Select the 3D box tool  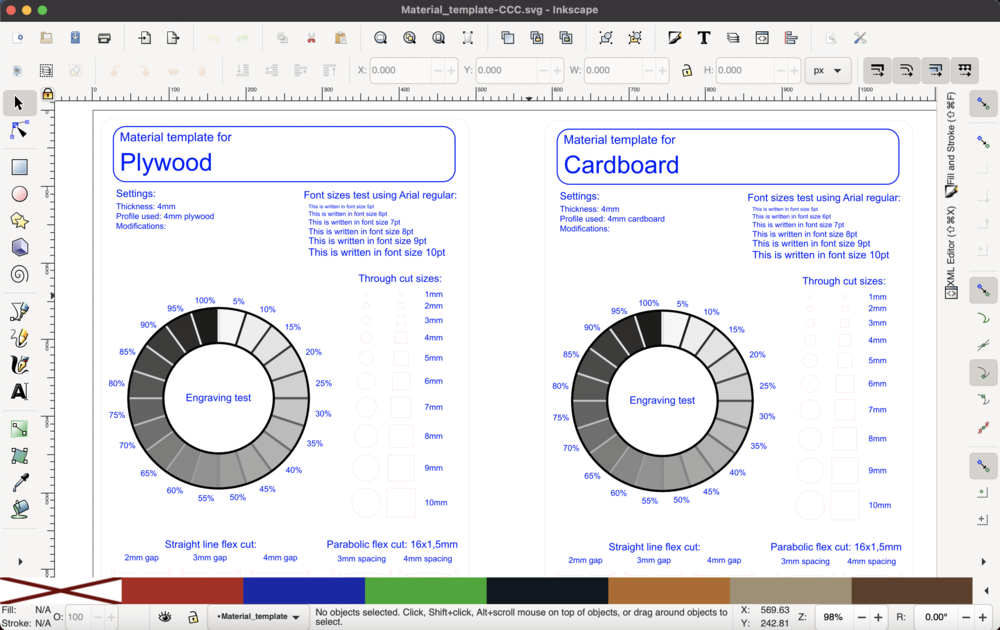[x=19, y=247]
